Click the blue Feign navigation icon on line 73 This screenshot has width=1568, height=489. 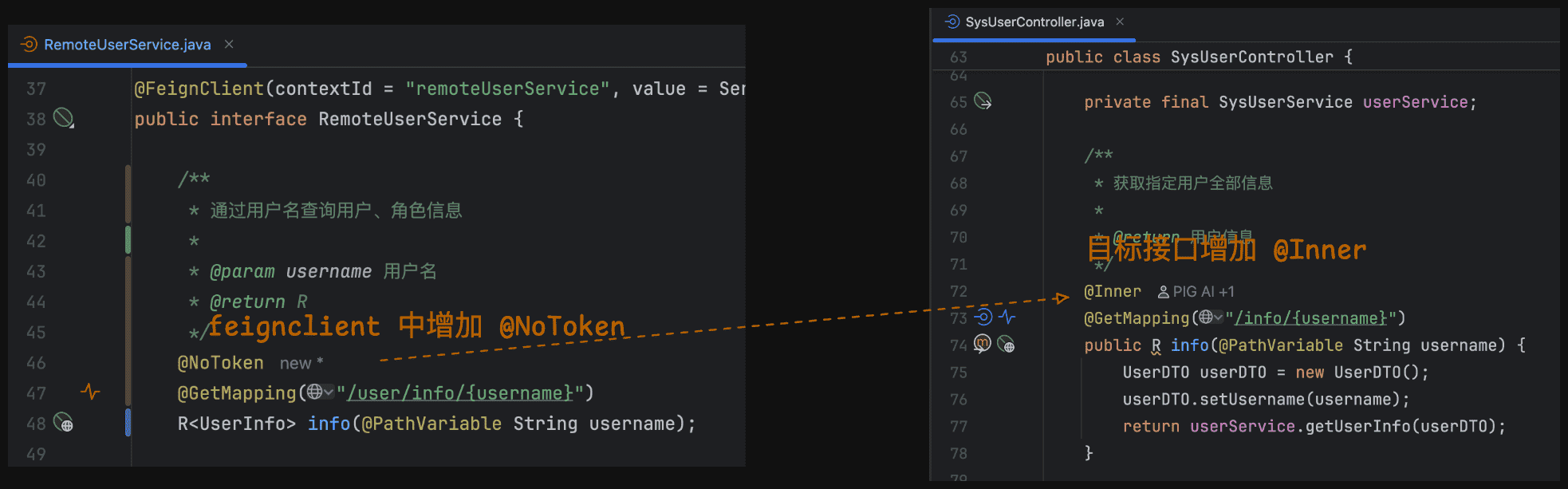coord(983,317)
